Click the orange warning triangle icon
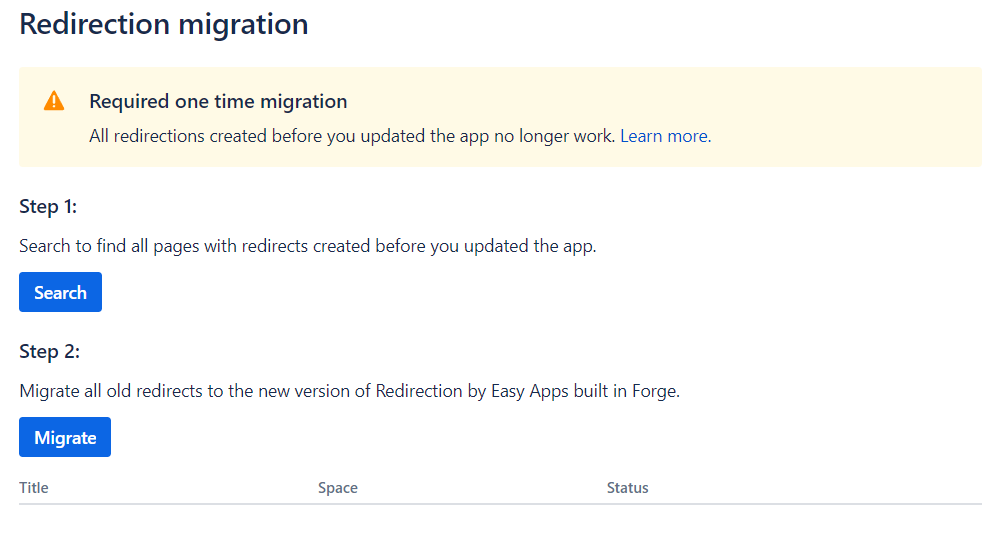 (54, 101)
